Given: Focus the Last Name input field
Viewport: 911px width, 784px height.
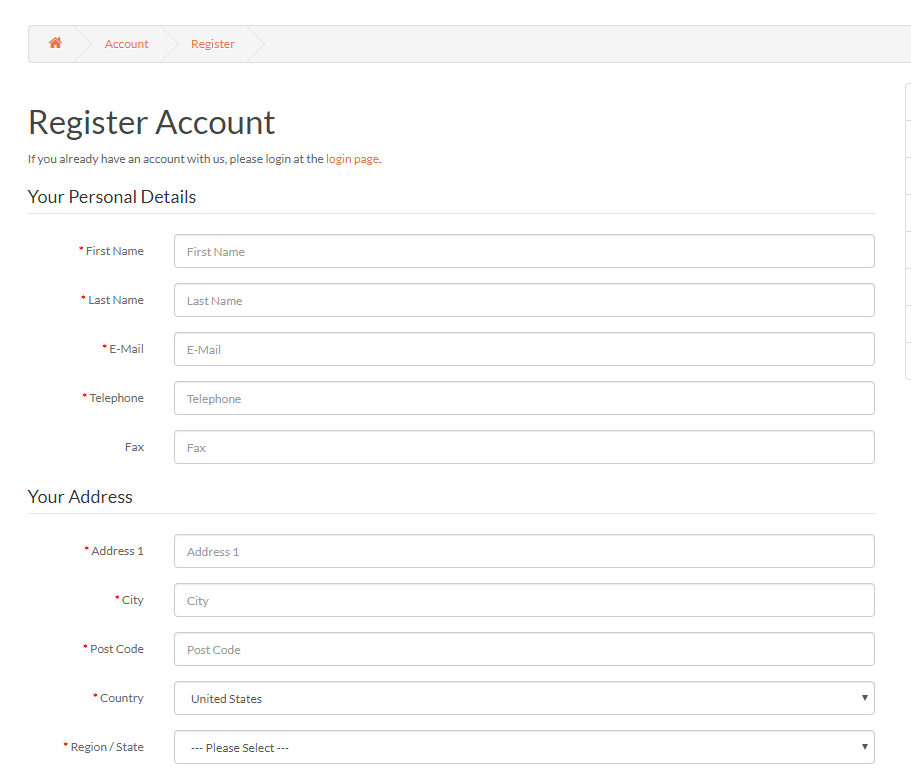Looking at the screenshot, I should (x=524, y=300).
